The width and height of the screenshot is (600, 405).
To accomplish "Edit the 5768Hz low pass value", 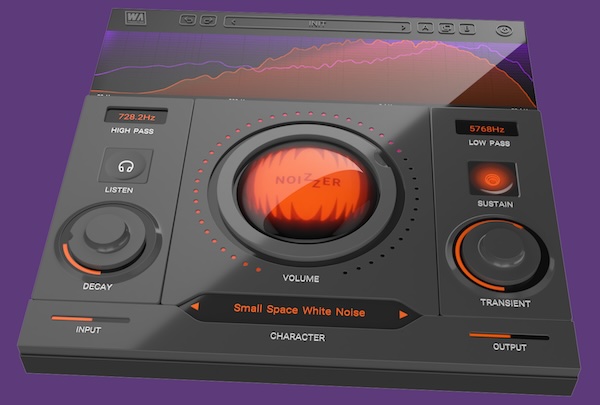I will point(486,129).
